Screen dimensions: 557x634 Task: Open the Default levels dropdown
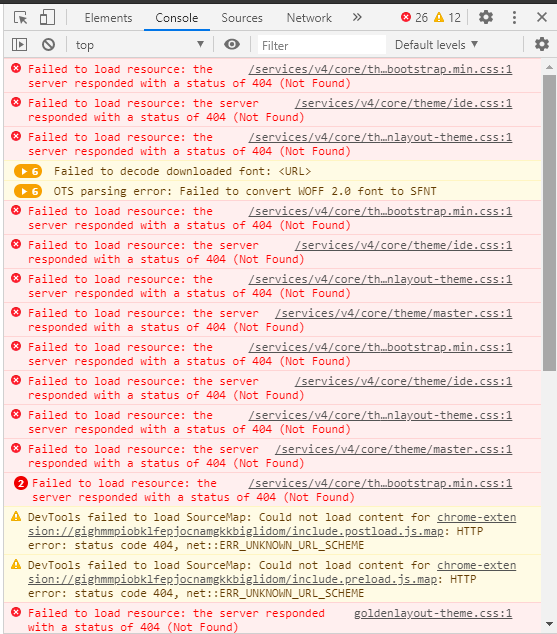[436, 44]
